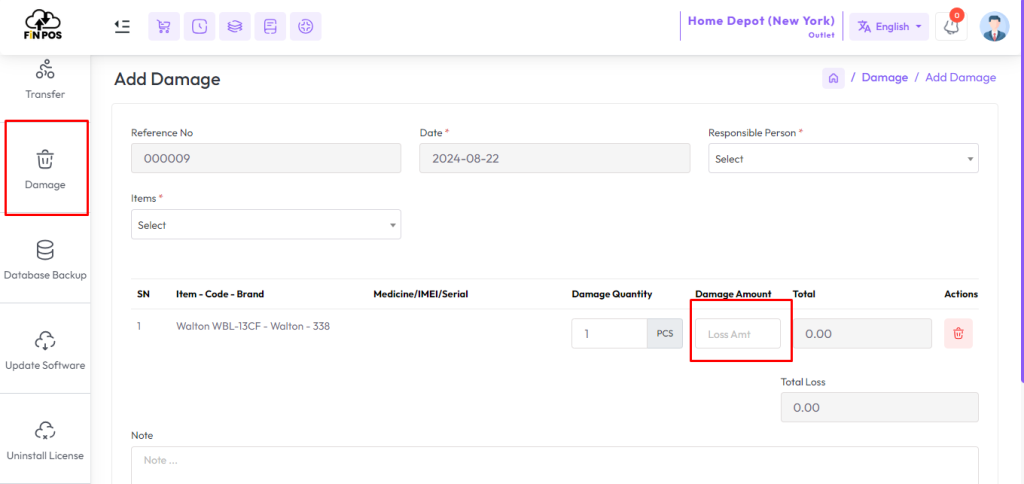
Task: Click the FINPOS cloud logo
Action: 44,25
